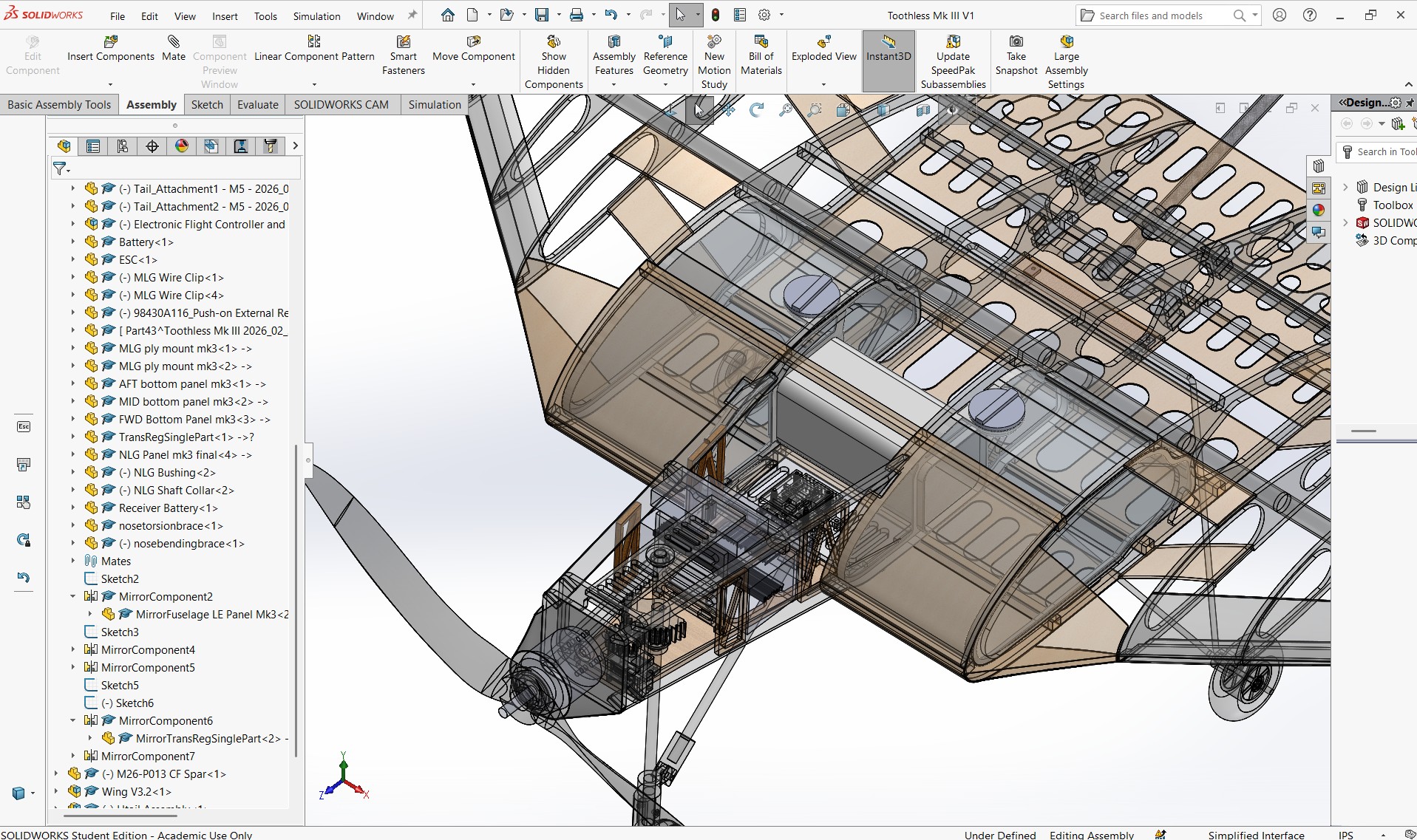Open the FeatureManager Design Tree tab
Viewport: 1417px width, 840px height.
[64, 146]
